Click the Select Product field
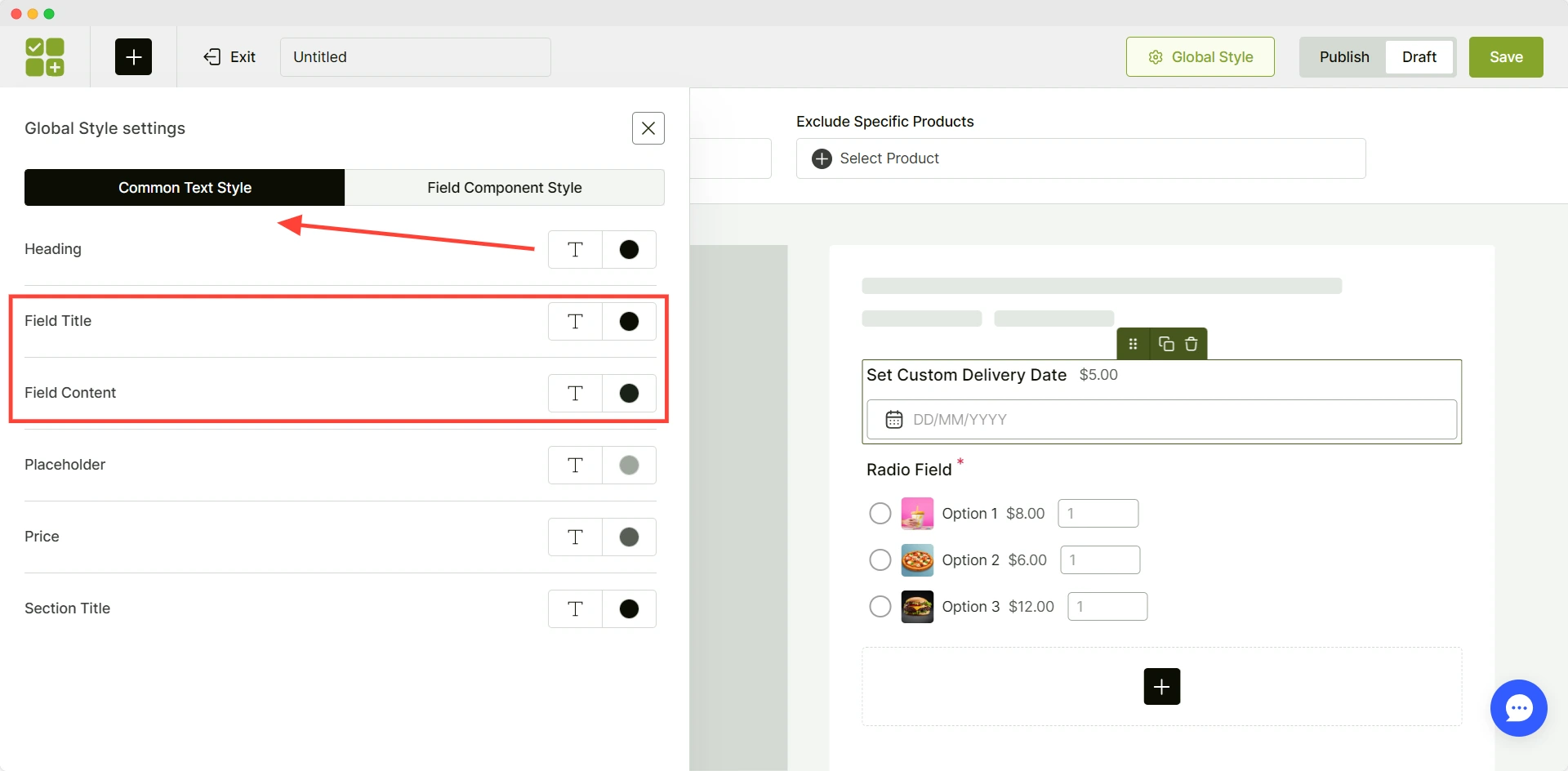The height and width of the screenshot is (771, 1568). (x=1080, y=158)
